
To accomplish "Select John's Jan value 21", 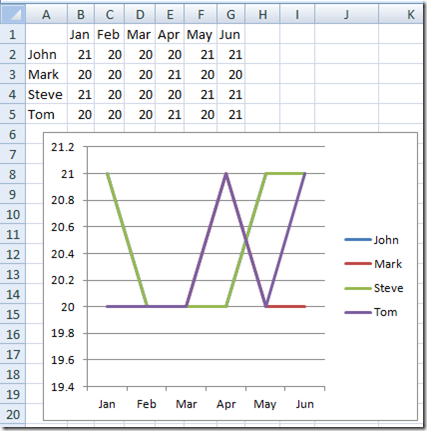I will coord(81,54).
